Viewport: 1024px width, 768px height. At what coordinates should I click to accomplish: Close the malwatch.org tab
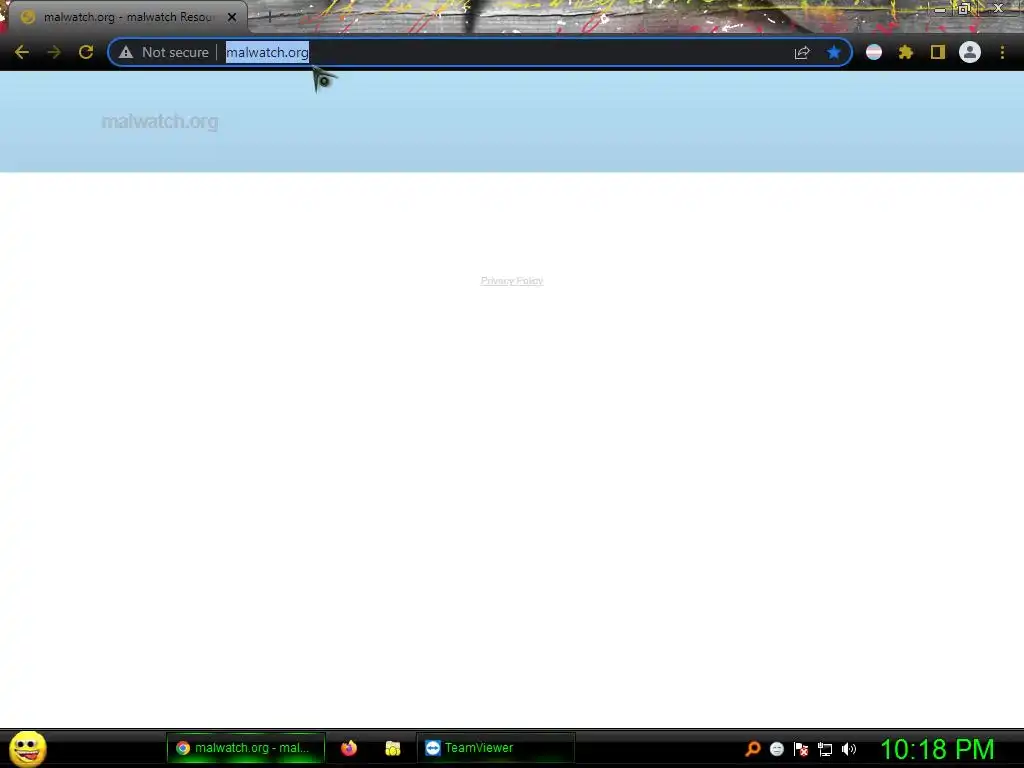232,18
